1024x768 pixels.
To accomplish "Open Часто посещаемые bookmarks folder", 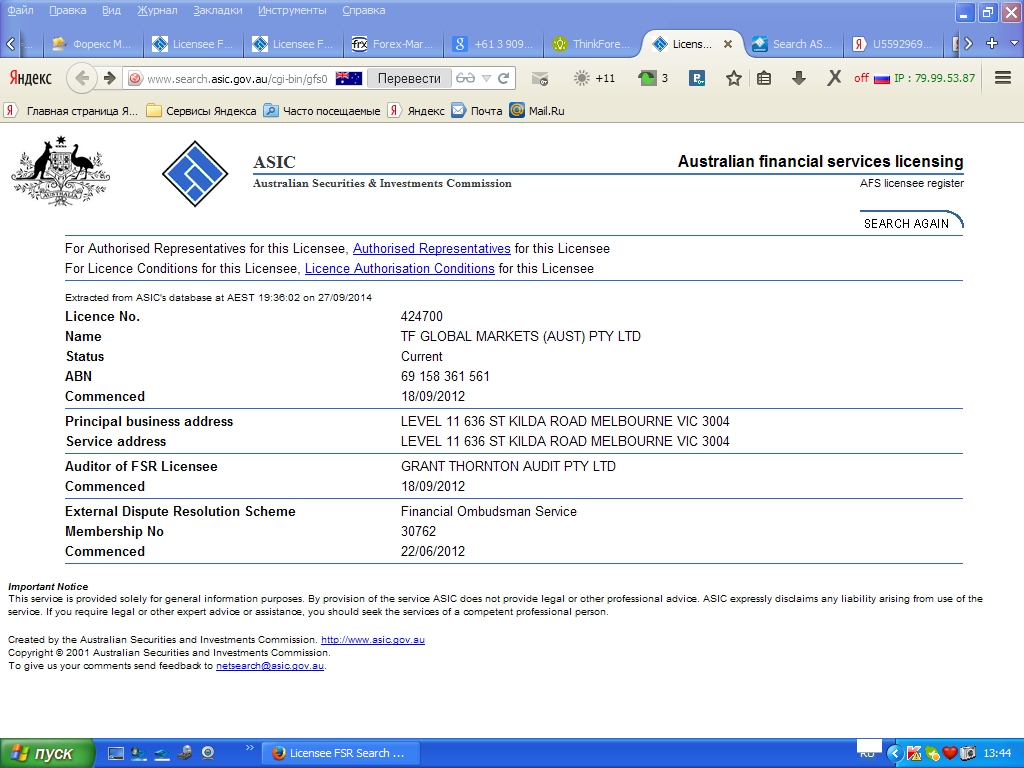I will (x=322, y=110).
